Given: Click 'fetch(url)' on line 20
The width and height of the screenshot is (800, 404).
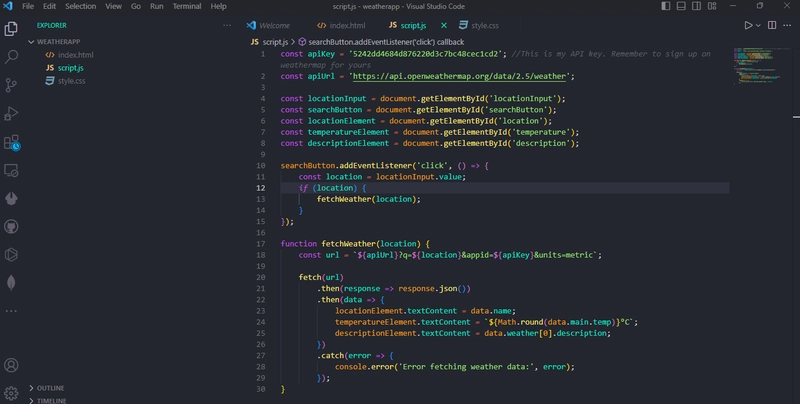Looking at the screenshot, I should coord(321,277).
